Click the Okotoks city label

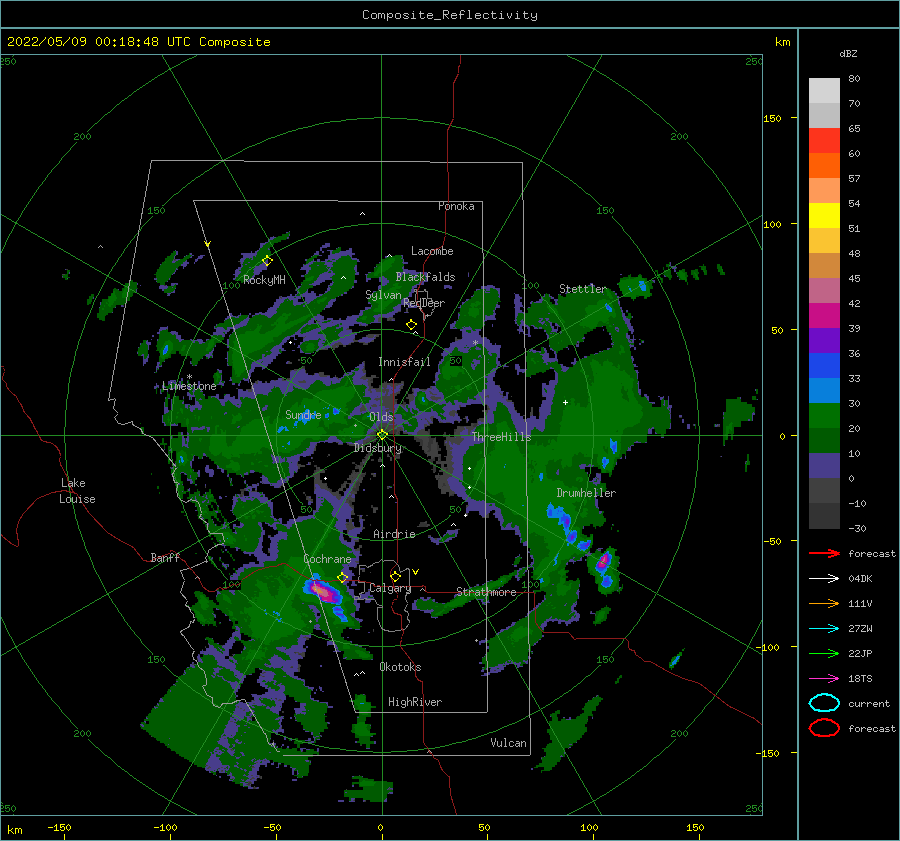click(400, 667)
